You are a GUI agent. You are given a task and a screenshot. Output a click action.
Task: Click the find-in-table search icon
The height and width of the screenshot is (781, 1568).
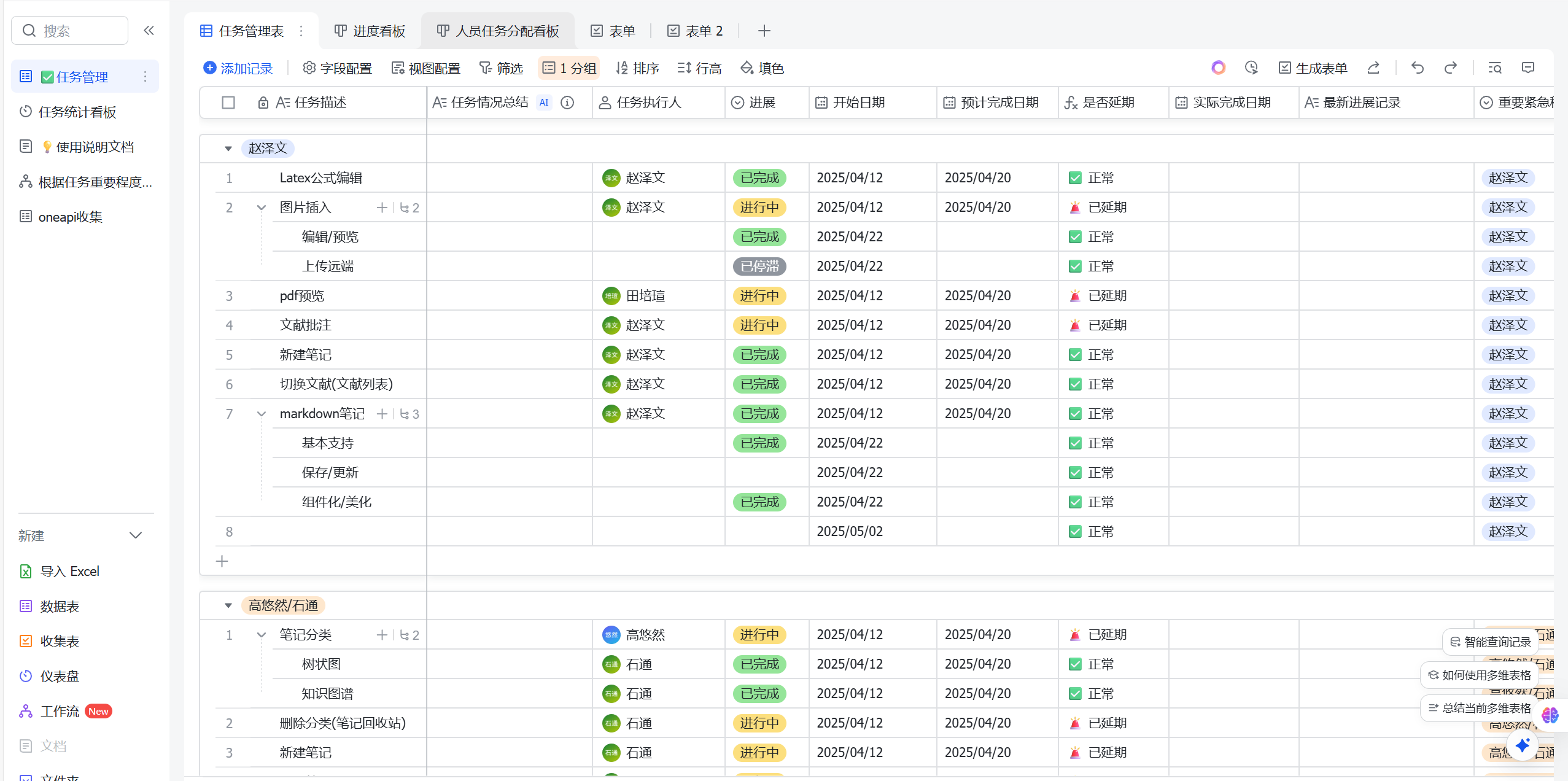pos(1495,68)
